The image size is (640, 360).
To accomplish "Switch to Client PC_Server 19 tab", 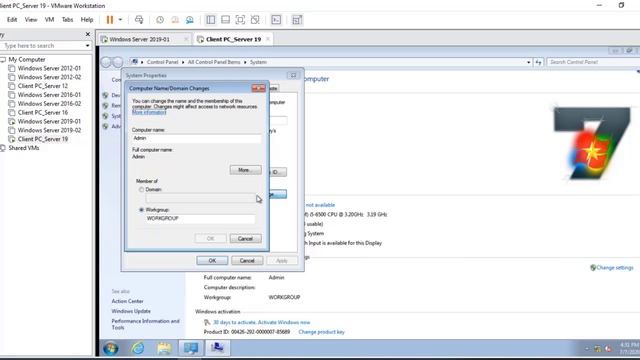I will click(233, 39).
